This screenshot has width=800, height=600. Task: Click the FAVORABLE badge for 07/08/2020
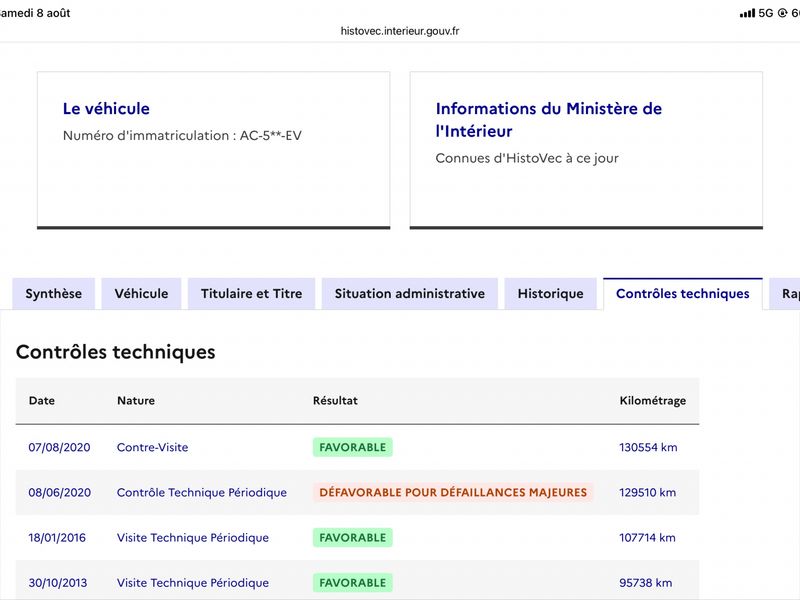[353, 447]
